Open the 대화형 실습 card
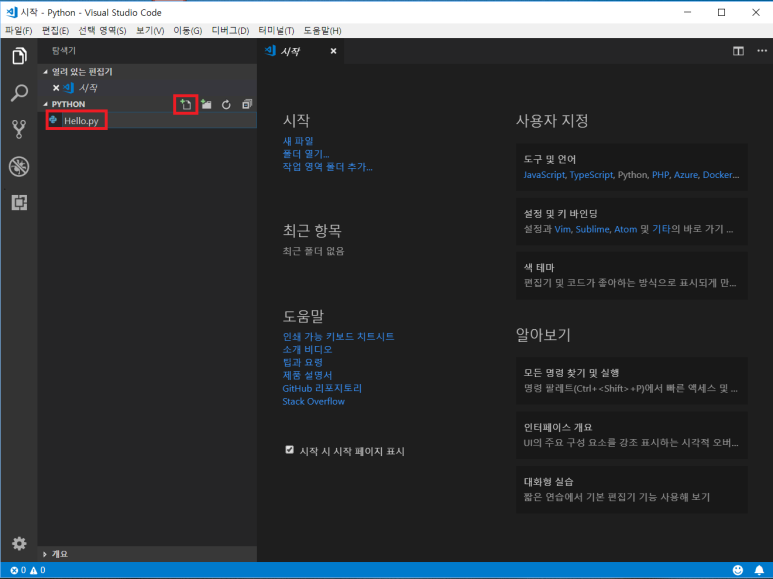 click(x=632, y=489)
